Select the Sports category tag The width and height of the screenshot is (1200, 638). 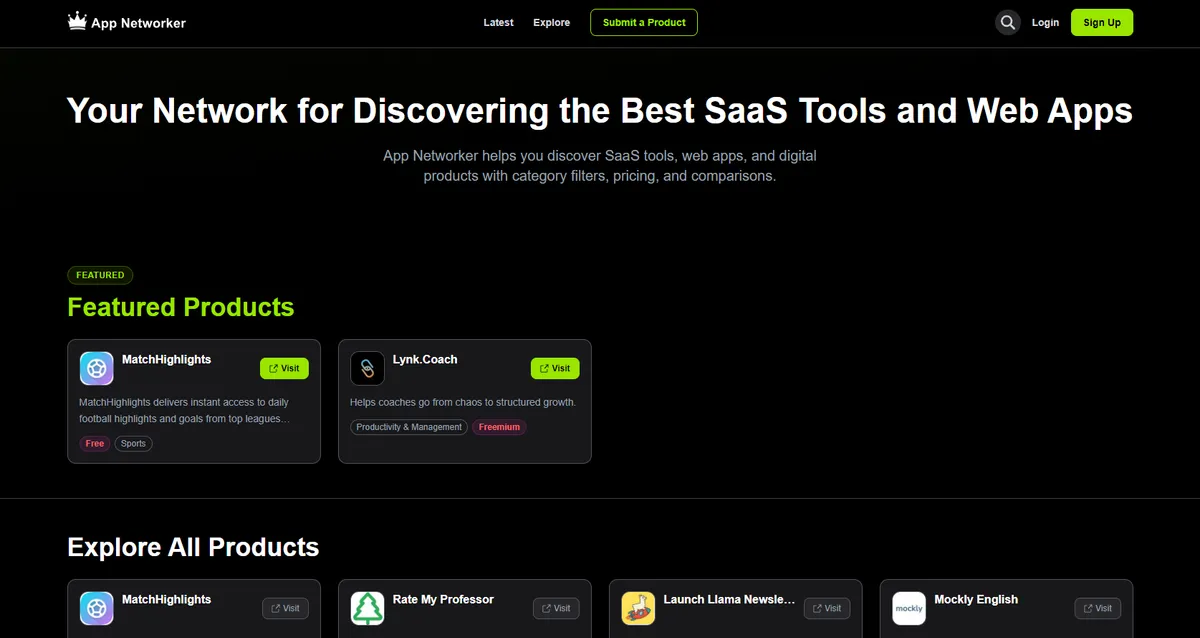[x=134, y=443]
